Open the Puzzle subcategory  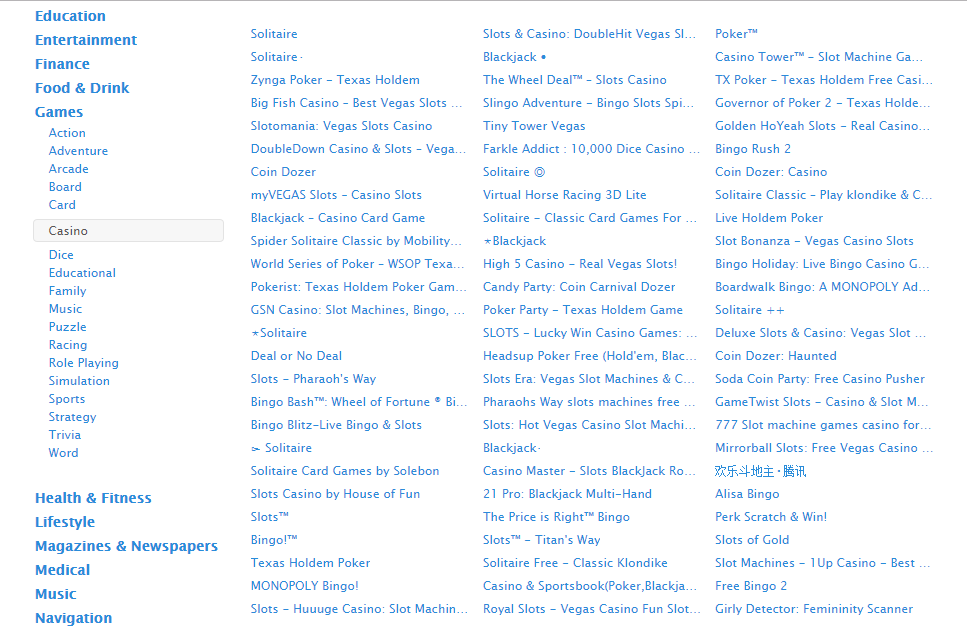pos(68,327)
